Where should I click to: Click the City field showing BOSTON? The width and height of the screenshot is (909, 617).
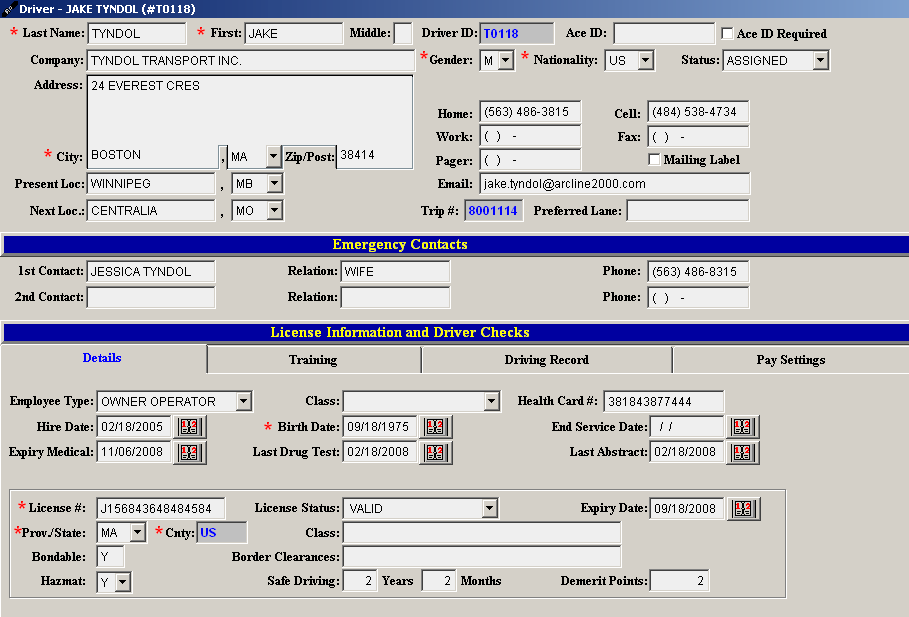pyautogui.click(x=152, y=156)
